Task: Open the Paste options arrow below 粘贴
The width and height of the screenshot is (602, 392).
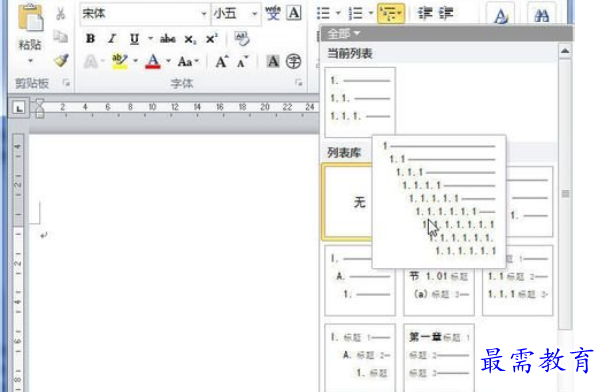Action: tap(30, 61)
